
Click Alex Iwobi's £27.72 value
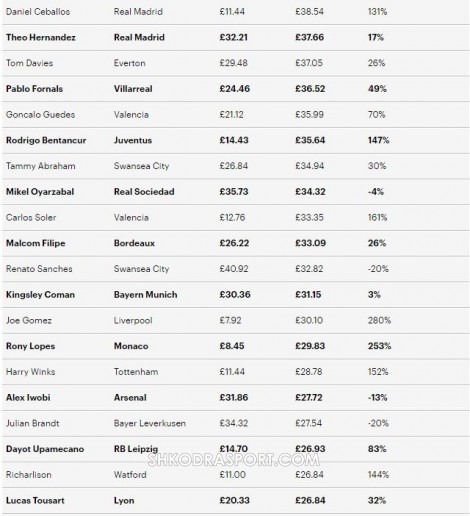pos(309,397)
